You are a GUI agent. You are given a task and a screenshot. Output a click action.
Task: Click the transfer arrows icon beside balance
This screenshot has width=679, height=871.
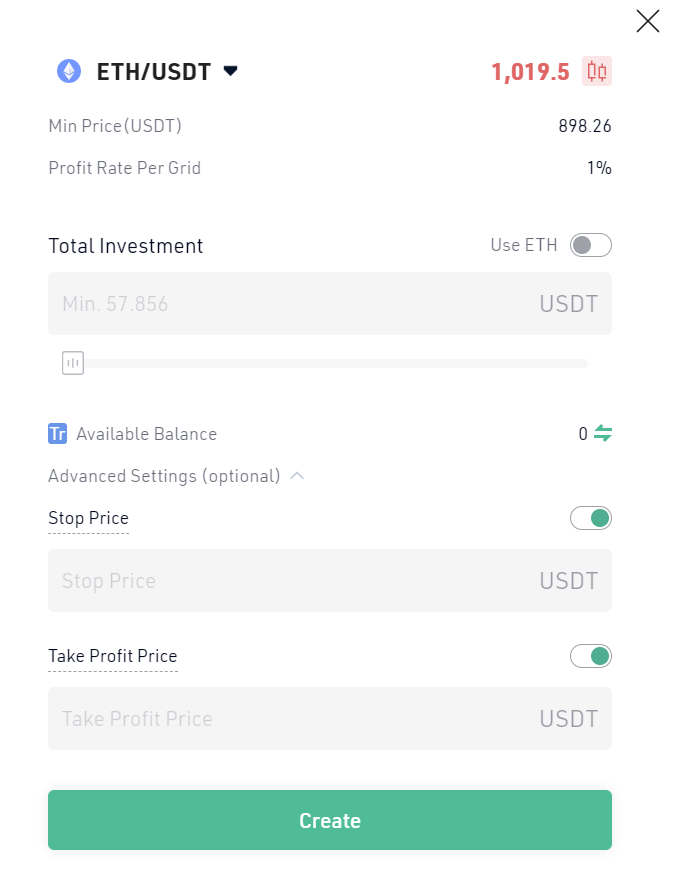[603, 433]
